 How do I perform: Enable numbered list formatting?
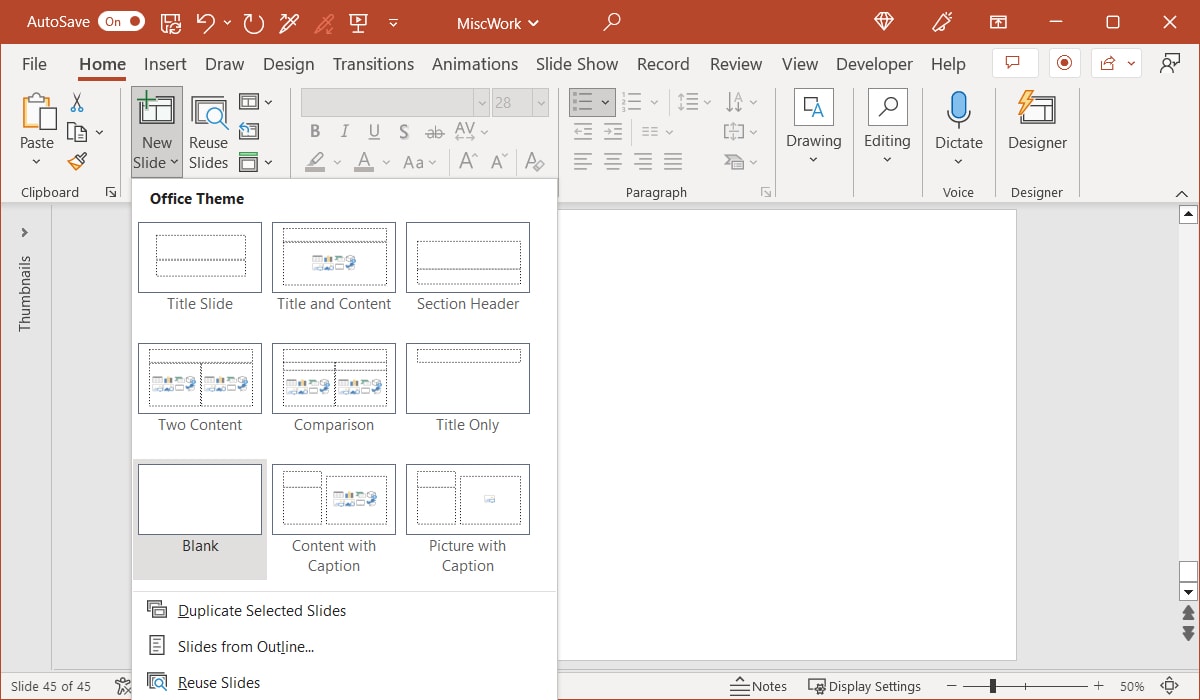632,101
